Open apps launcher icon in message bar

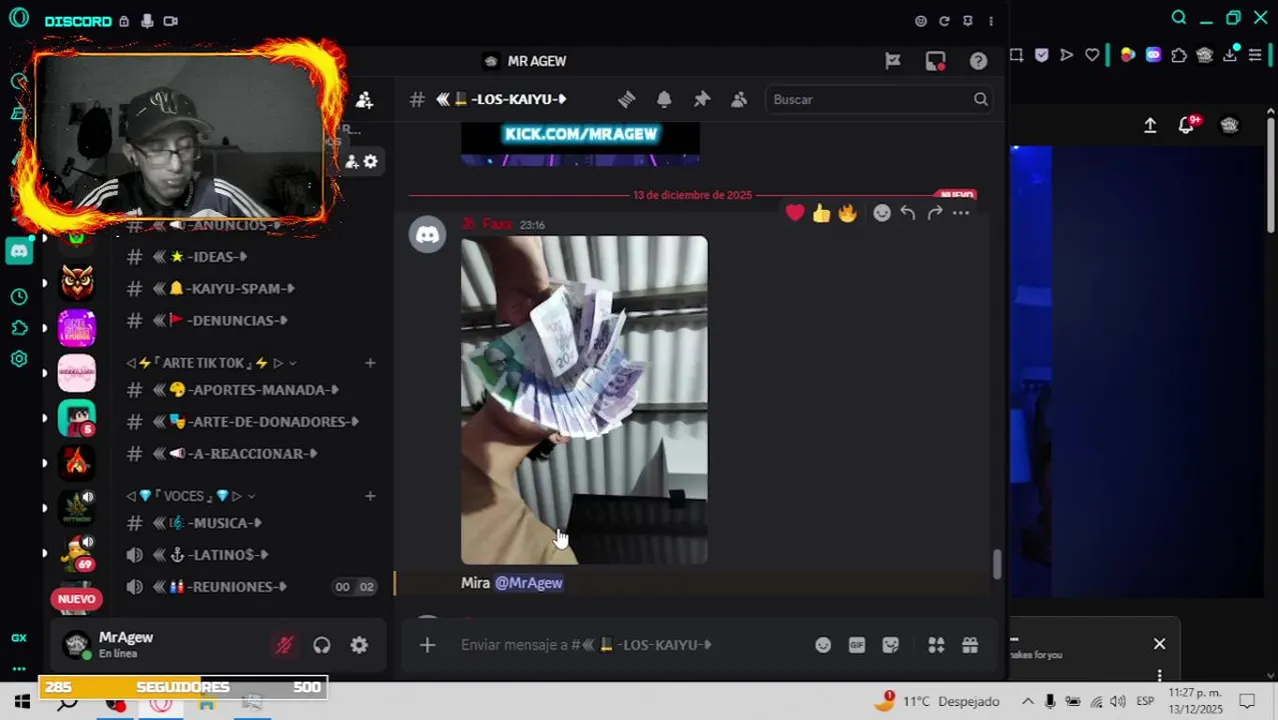coord(936,645)
